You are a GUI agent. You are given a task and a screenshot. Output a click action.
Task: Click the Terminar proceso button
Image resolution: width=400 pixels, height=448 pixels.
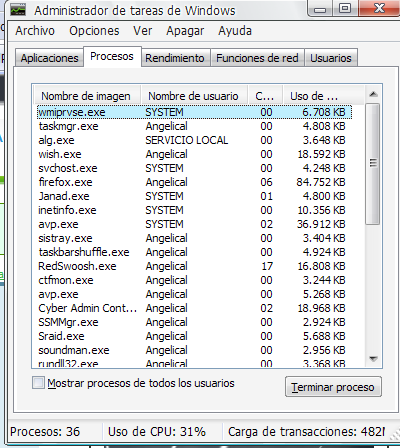(x=333, y=387)
